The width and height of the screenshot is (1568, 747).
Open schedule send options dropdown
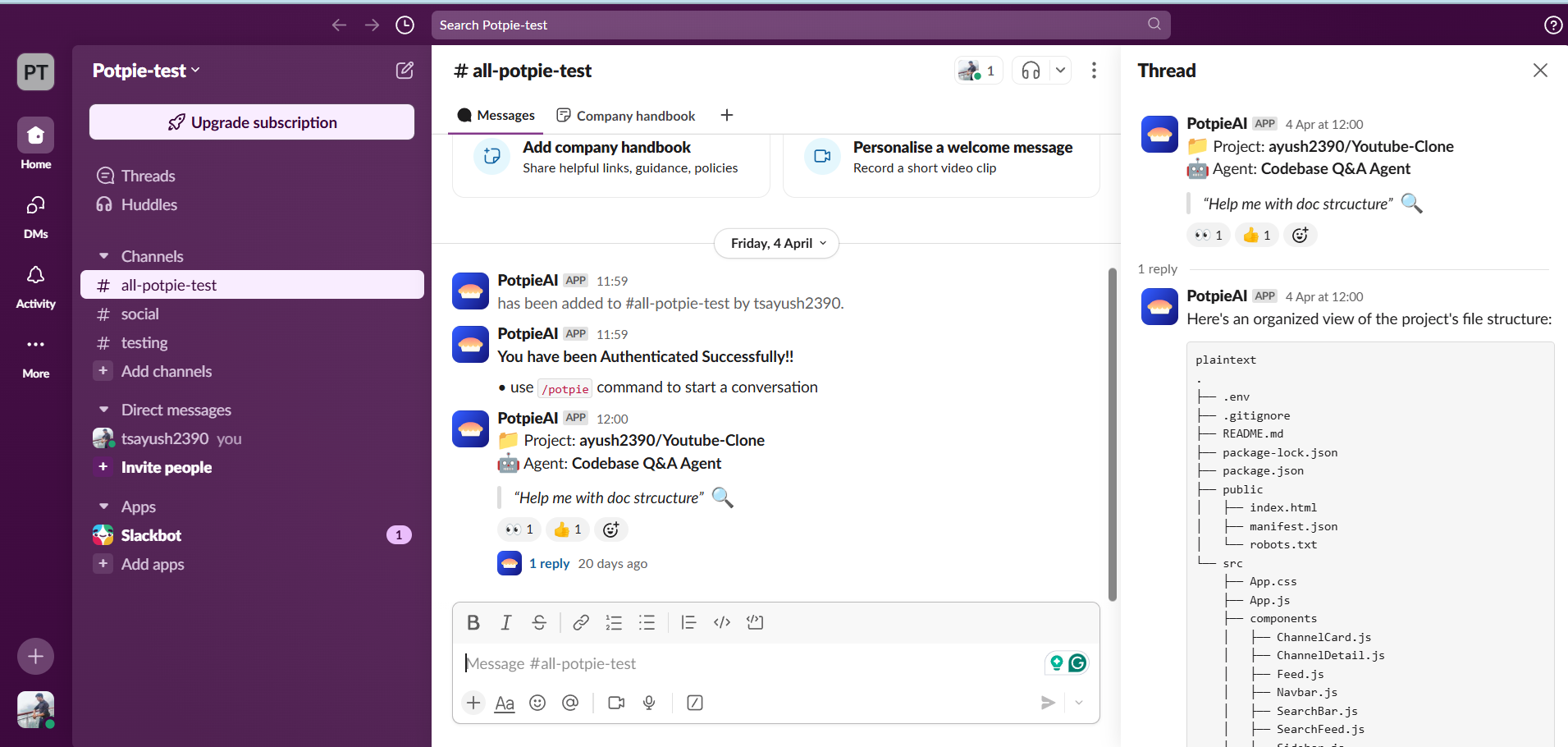point(1079,703)
